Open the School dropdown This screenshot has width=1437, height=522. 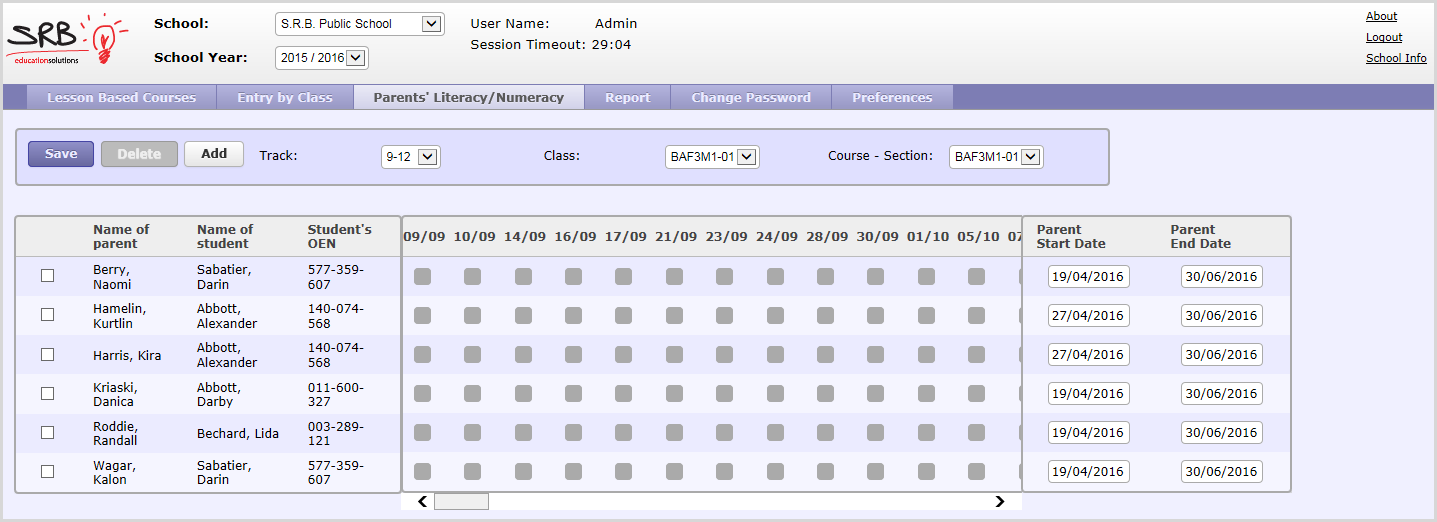359,24
